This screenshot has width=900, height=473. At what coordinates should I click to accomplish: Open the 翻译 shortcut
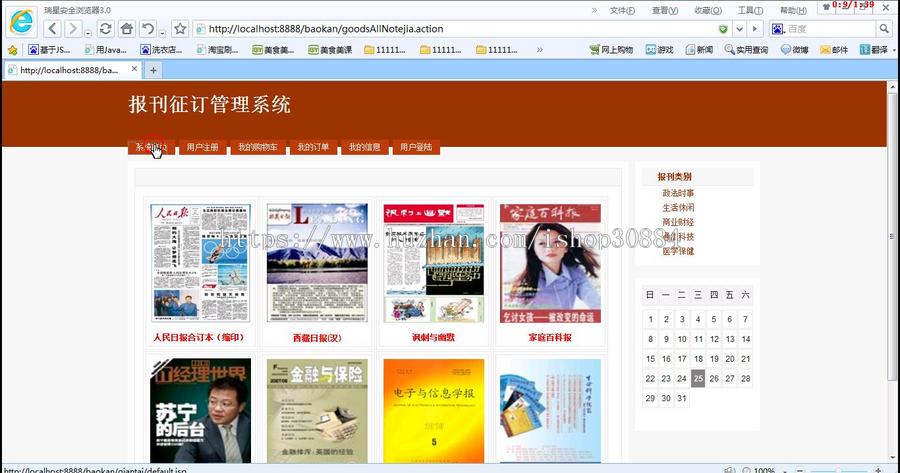coord(874,50)
